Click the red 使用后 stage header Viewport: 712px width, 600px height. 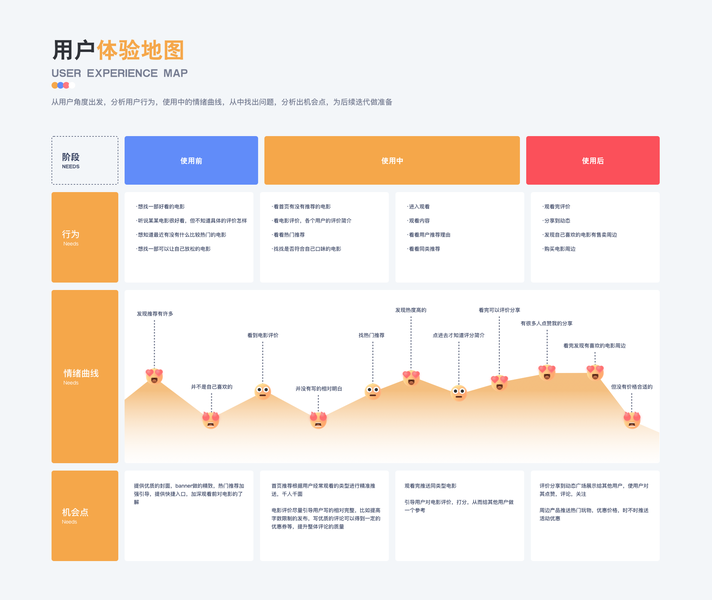tap(593, 160)
